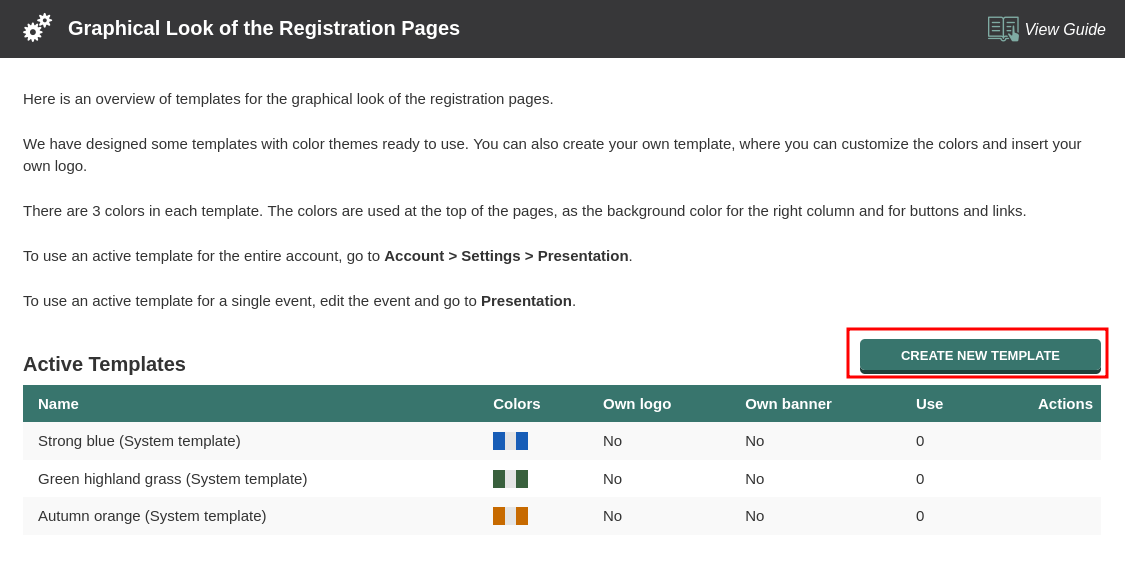Click the page title in header bar
The image size is (1125, 567).
coord(264,28)
